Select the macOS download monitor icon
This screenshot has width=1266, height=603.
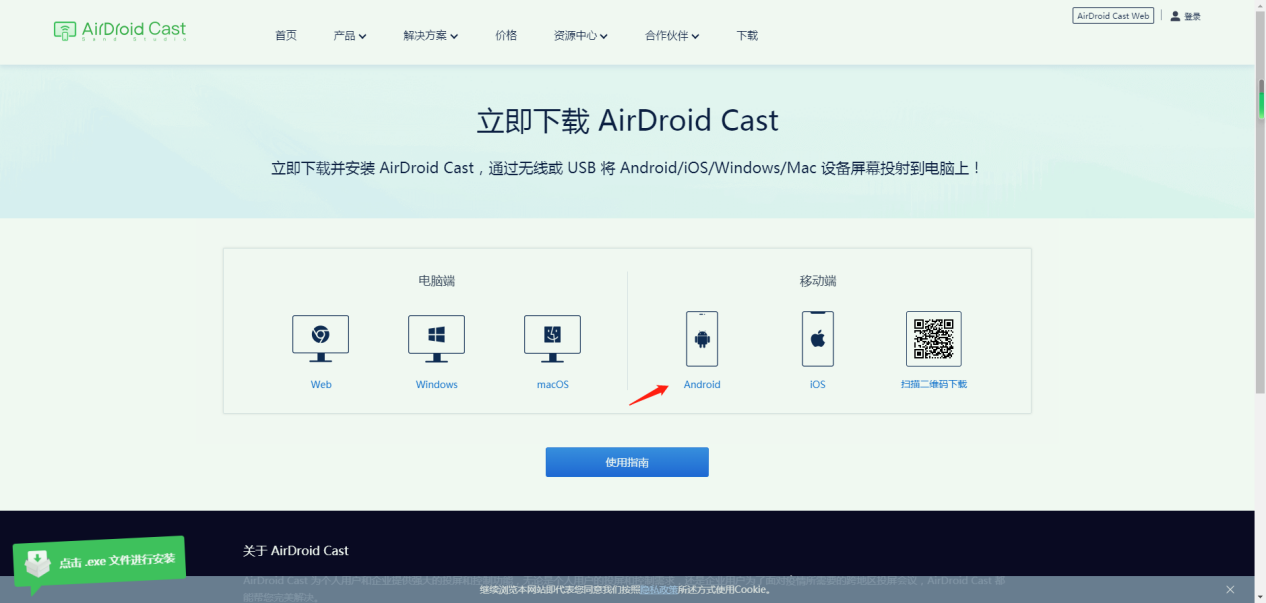click(x=552, y=340)
